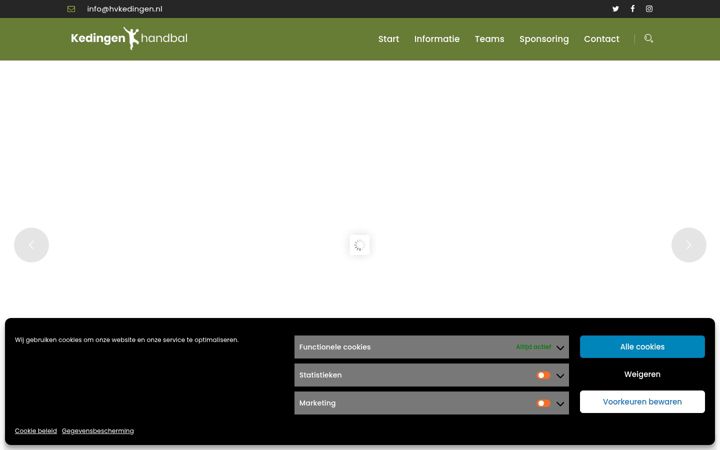Open the Start menu item
This screenshot has width=720, height=450.
(388, 39)
